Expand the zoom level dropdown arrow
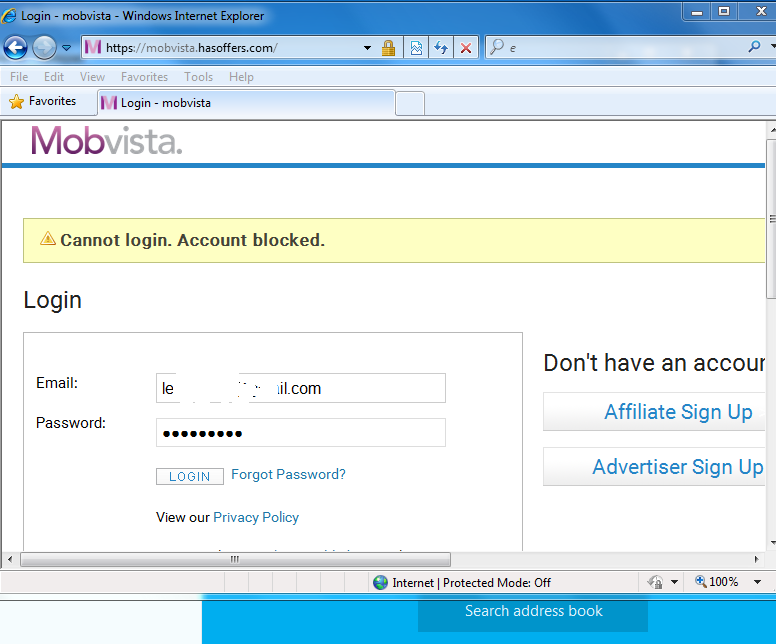This screenshot has width=776, height=644. tap(757, 582)
